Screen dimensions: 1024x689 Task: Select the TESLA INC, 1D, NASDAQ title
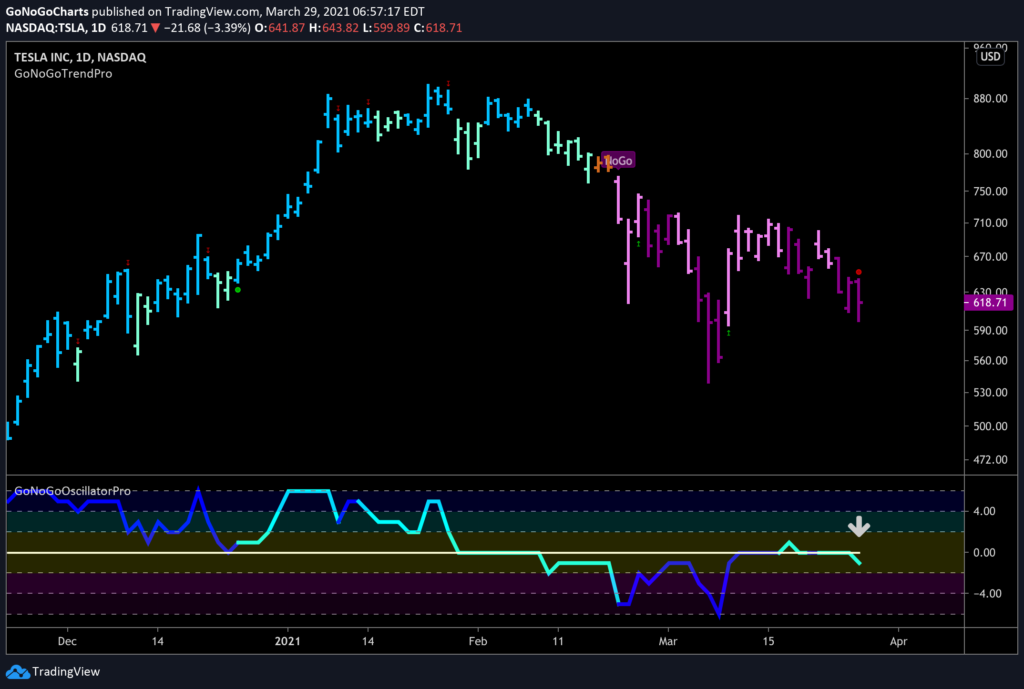pos(80,57)
